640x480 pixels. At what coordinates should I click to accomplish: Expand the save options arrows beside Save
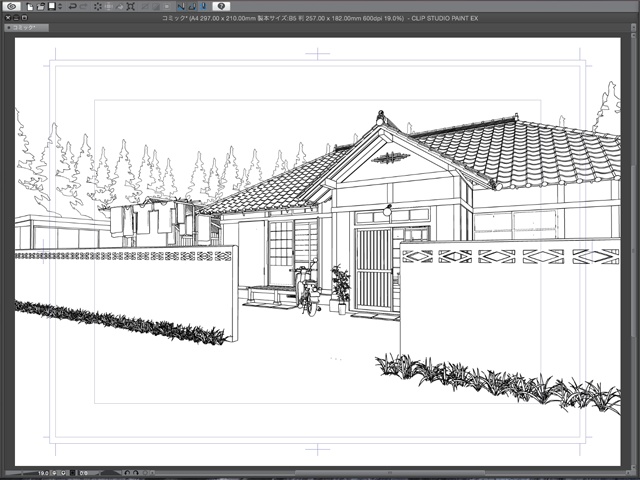(60, 7)
